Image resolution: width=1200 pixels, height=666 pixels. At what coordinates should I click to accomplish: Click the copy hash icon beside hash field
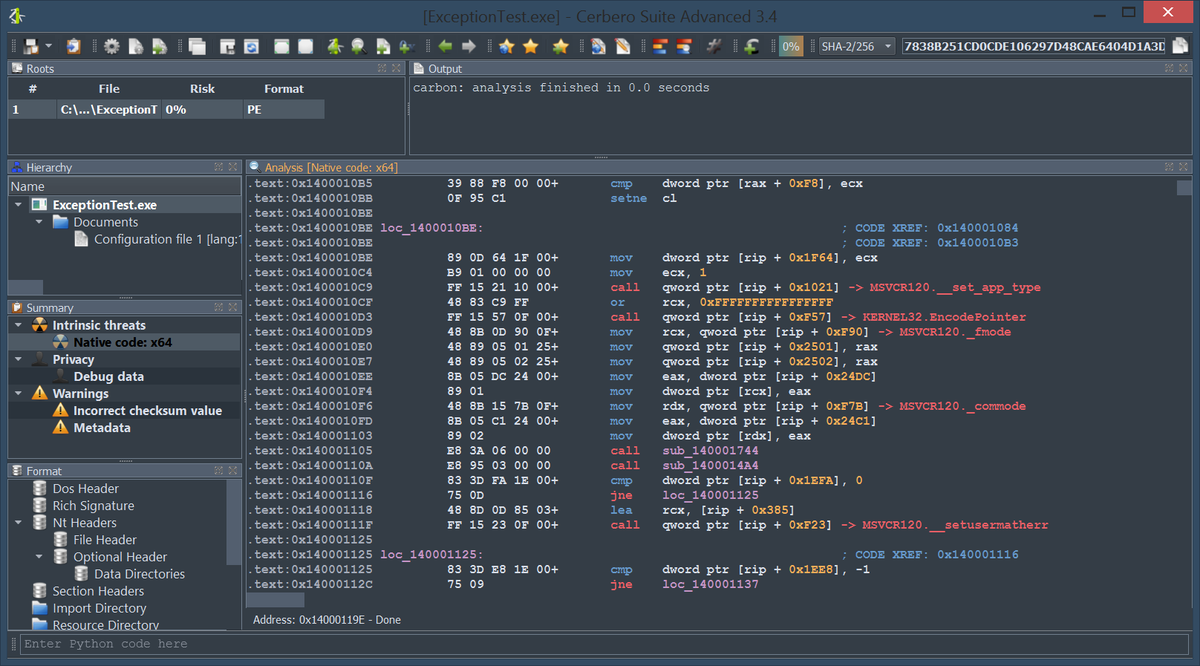click(x=1181, y=46)
